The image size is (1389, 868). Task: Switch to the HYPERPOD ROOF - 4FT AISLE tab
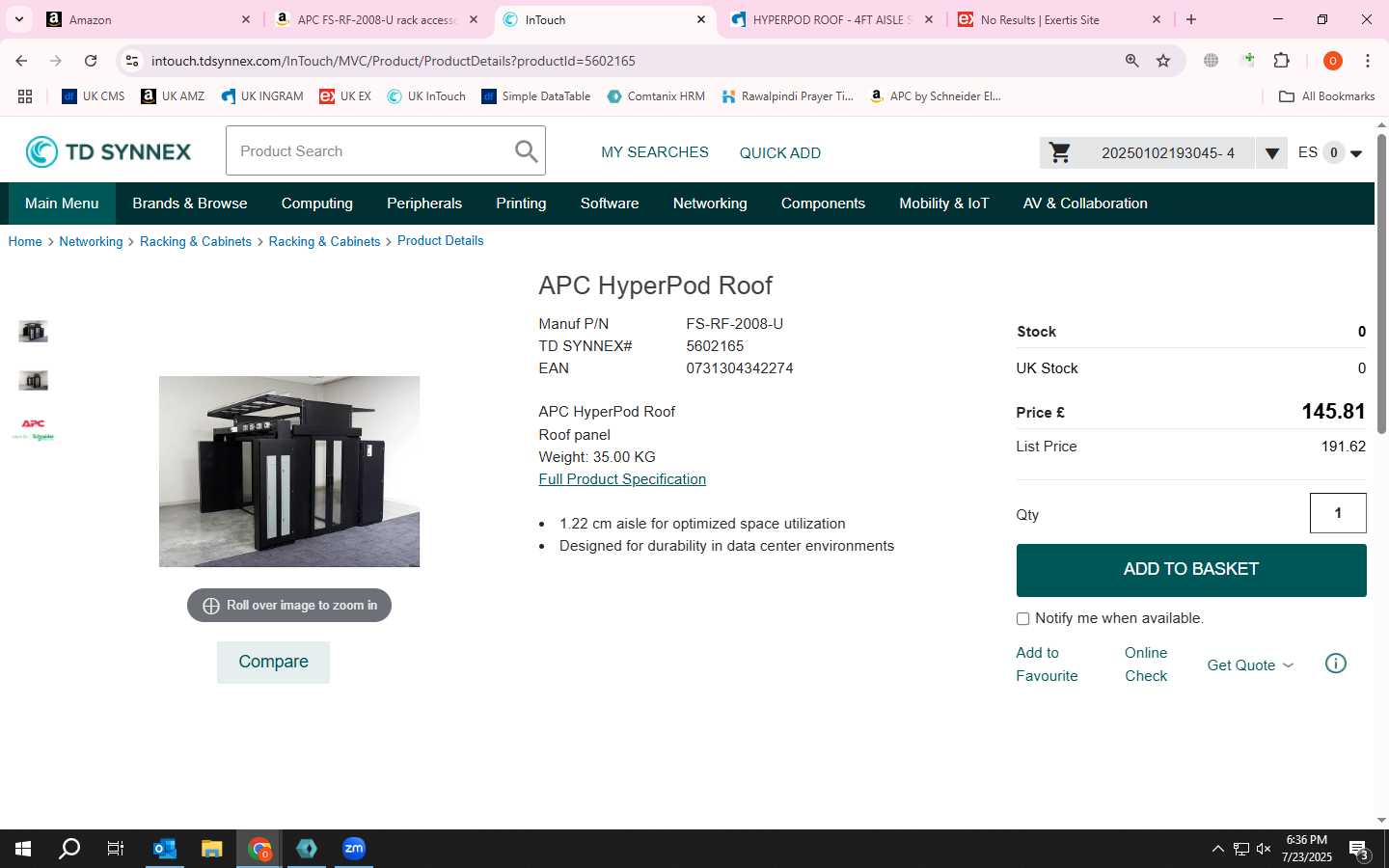point(831,19)
